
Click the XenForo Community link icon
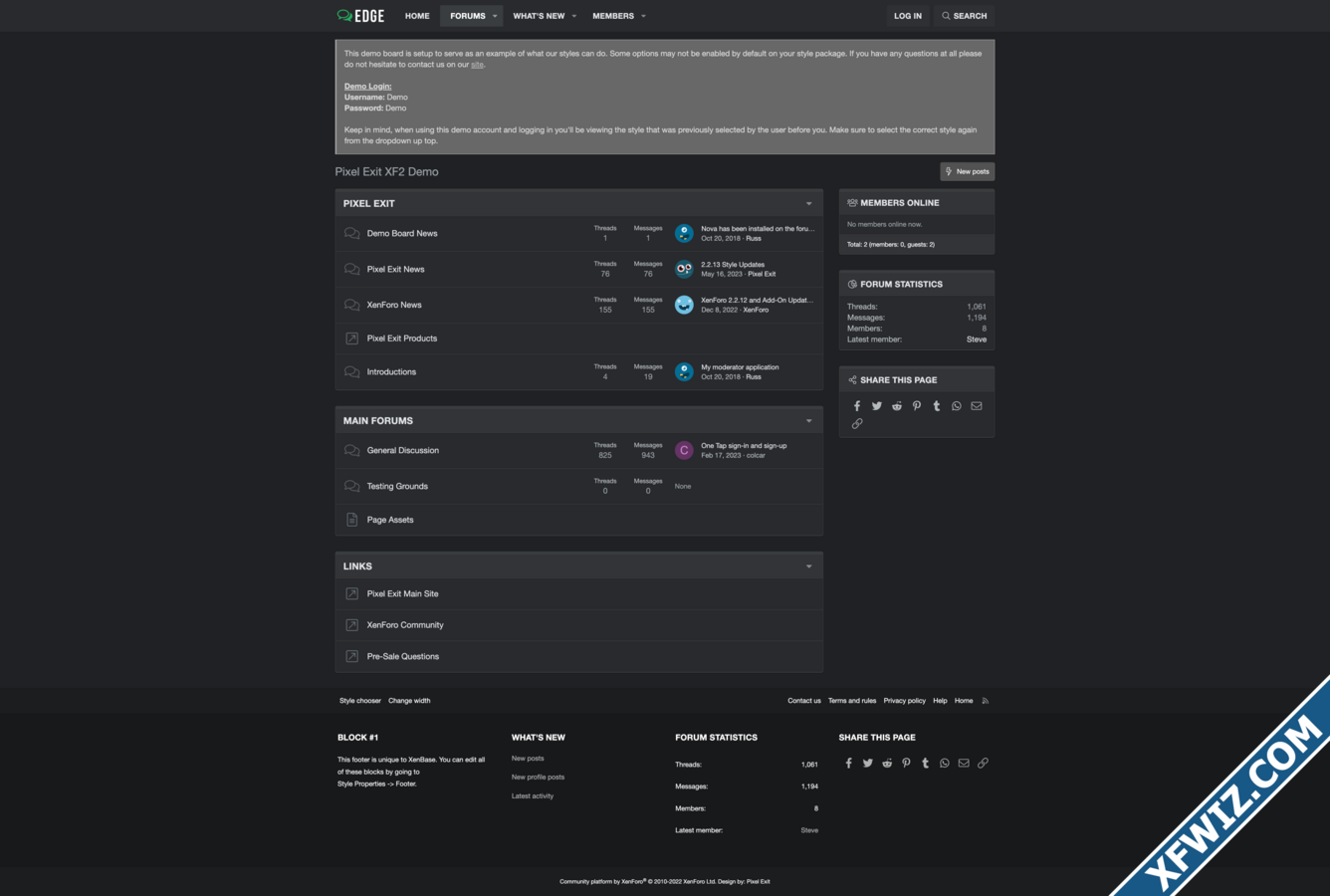(x=351, y=625)
